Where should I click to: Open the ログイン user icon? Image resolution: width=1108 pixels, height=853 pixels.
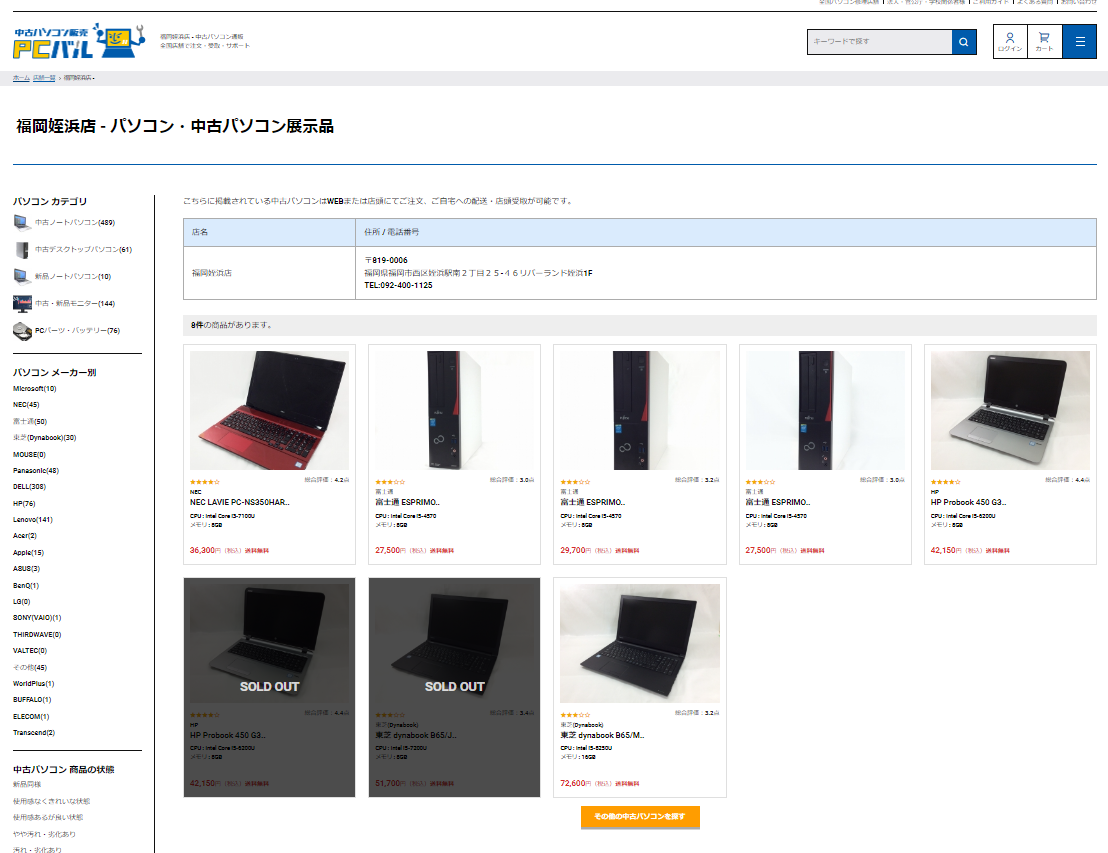[x=1010, y=42]
